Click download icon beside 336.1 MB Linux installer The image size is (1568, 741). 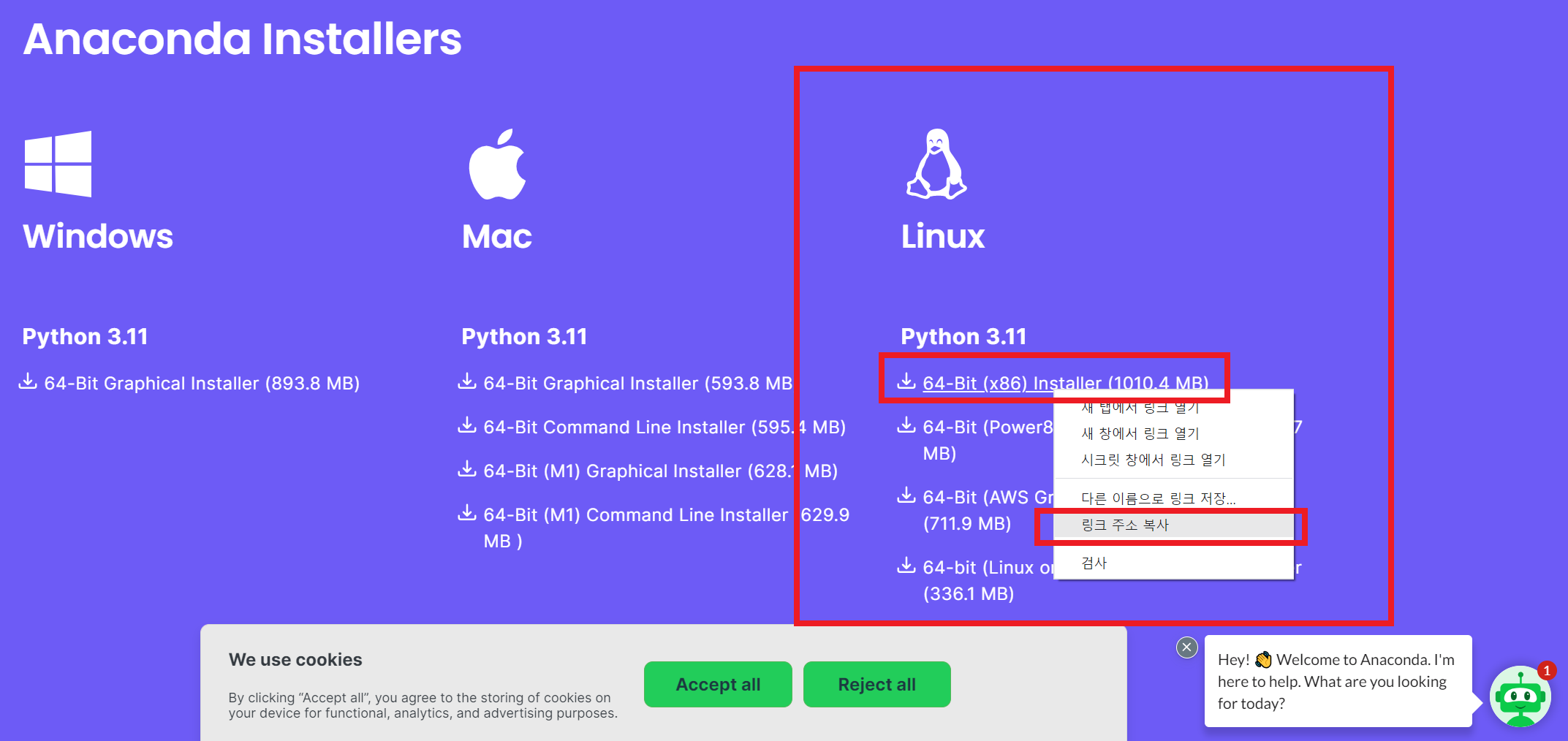tap(906, 566)
